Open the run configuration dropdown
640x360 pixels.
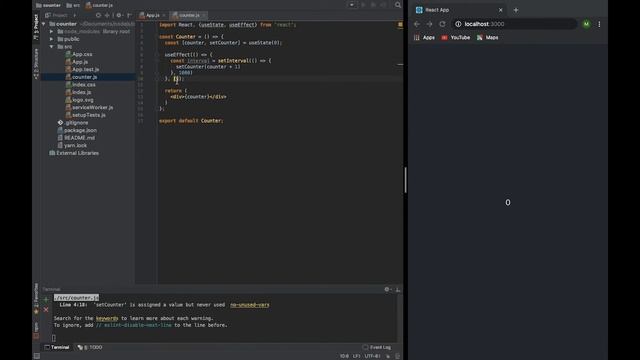pos(351,5)
